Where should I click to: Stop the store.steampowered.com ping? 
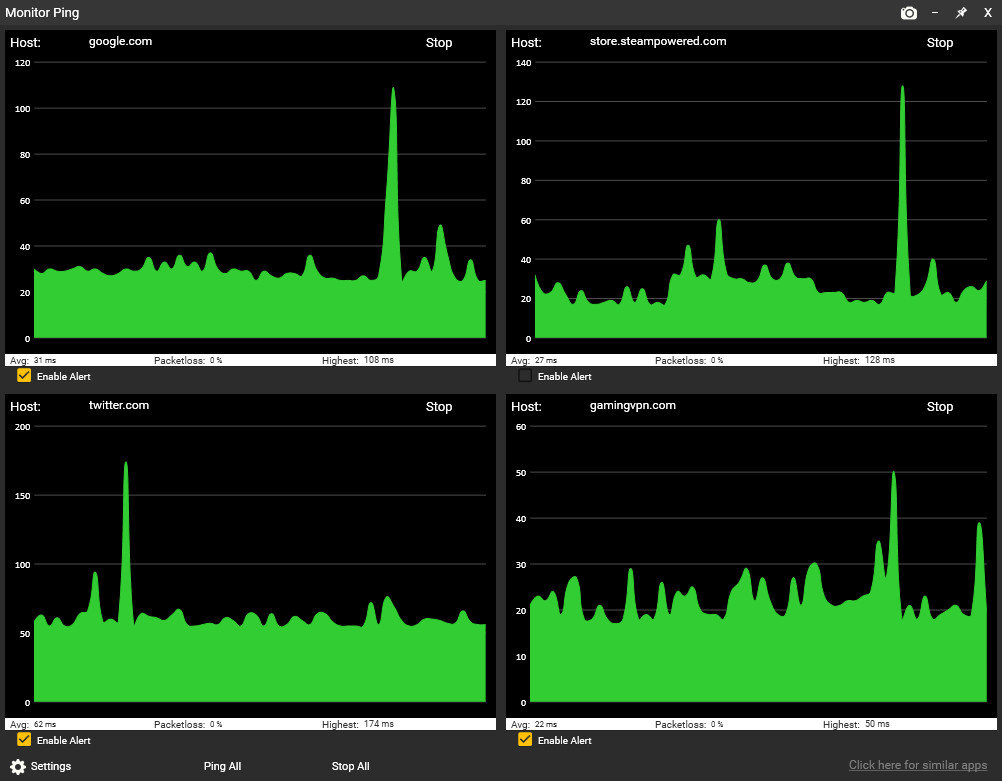click(940, 43)
